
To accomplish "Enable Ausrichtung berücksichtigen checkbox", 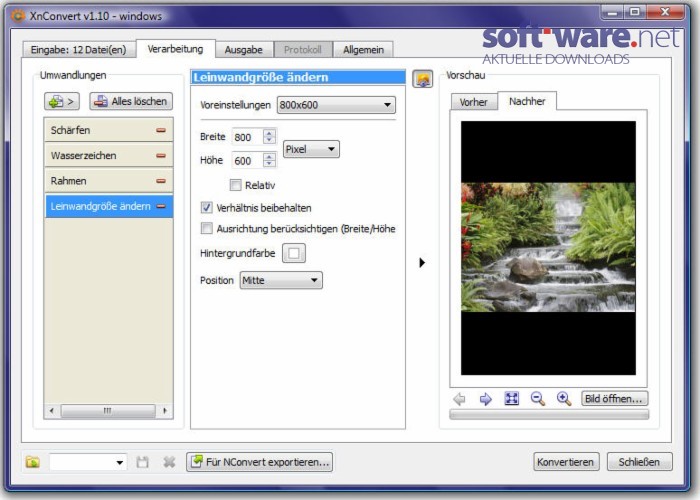I will click(x=206, y=229).
